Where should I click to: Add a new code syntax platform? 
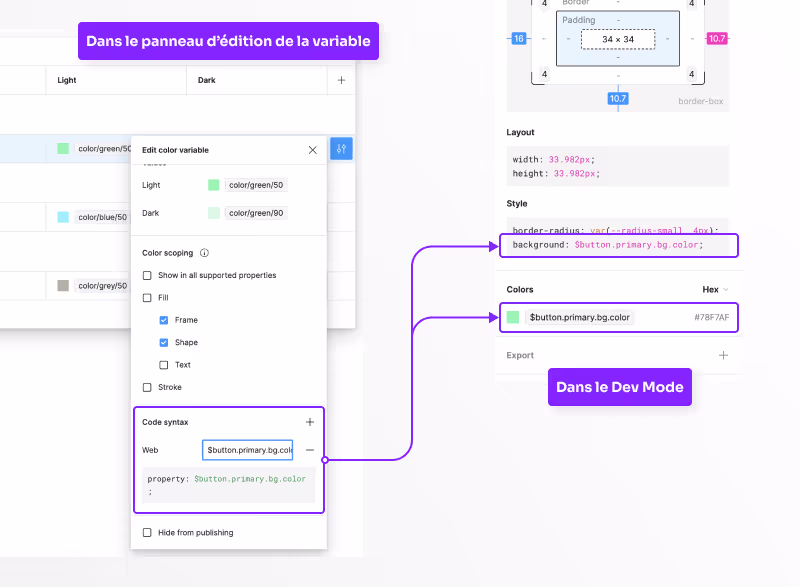click(x=310, y=422)
